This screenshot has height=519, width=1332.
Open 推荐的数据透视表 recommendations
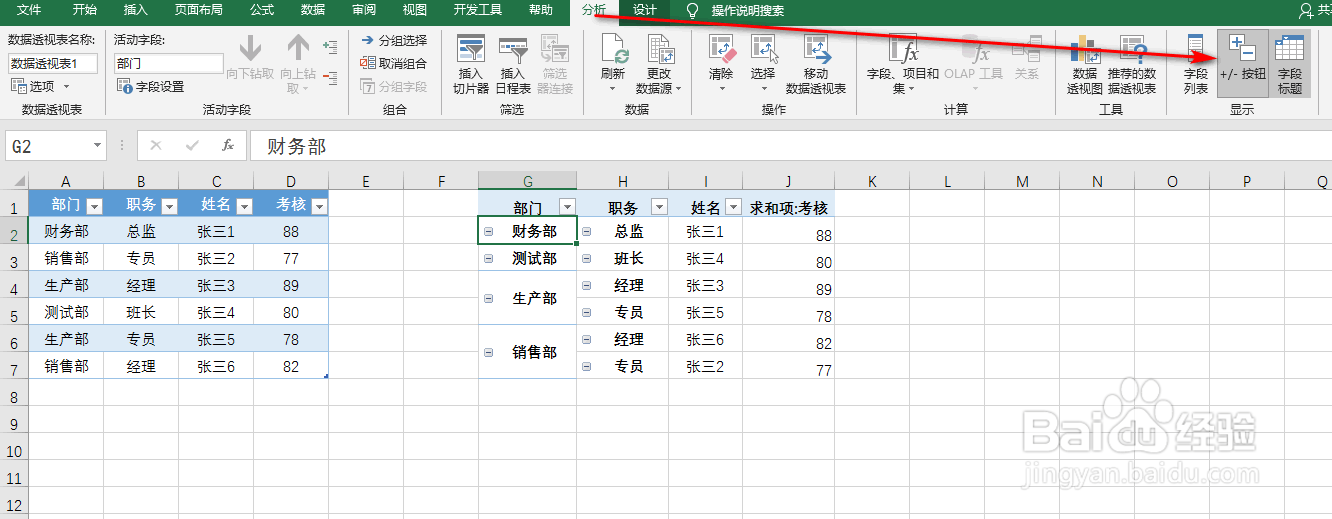(1132, 63)
